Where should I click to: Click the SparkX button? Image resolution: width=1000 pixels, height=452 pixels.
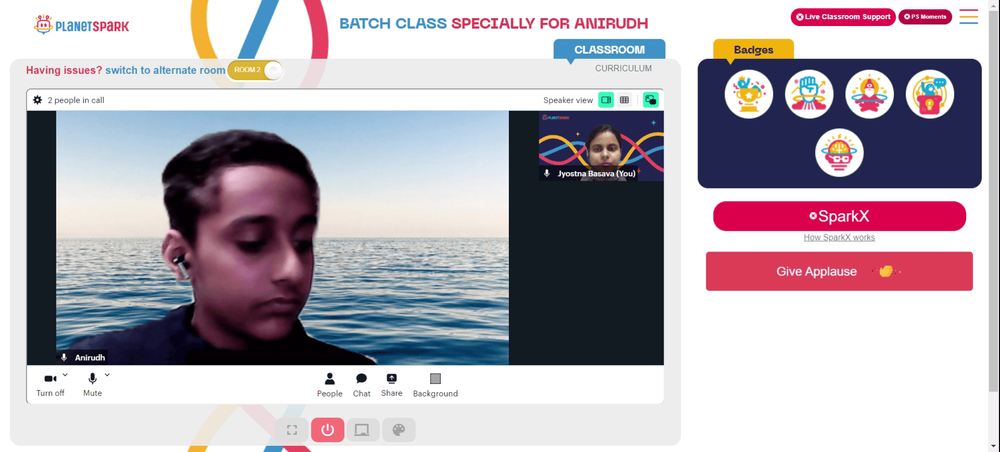tap(839, 216)
